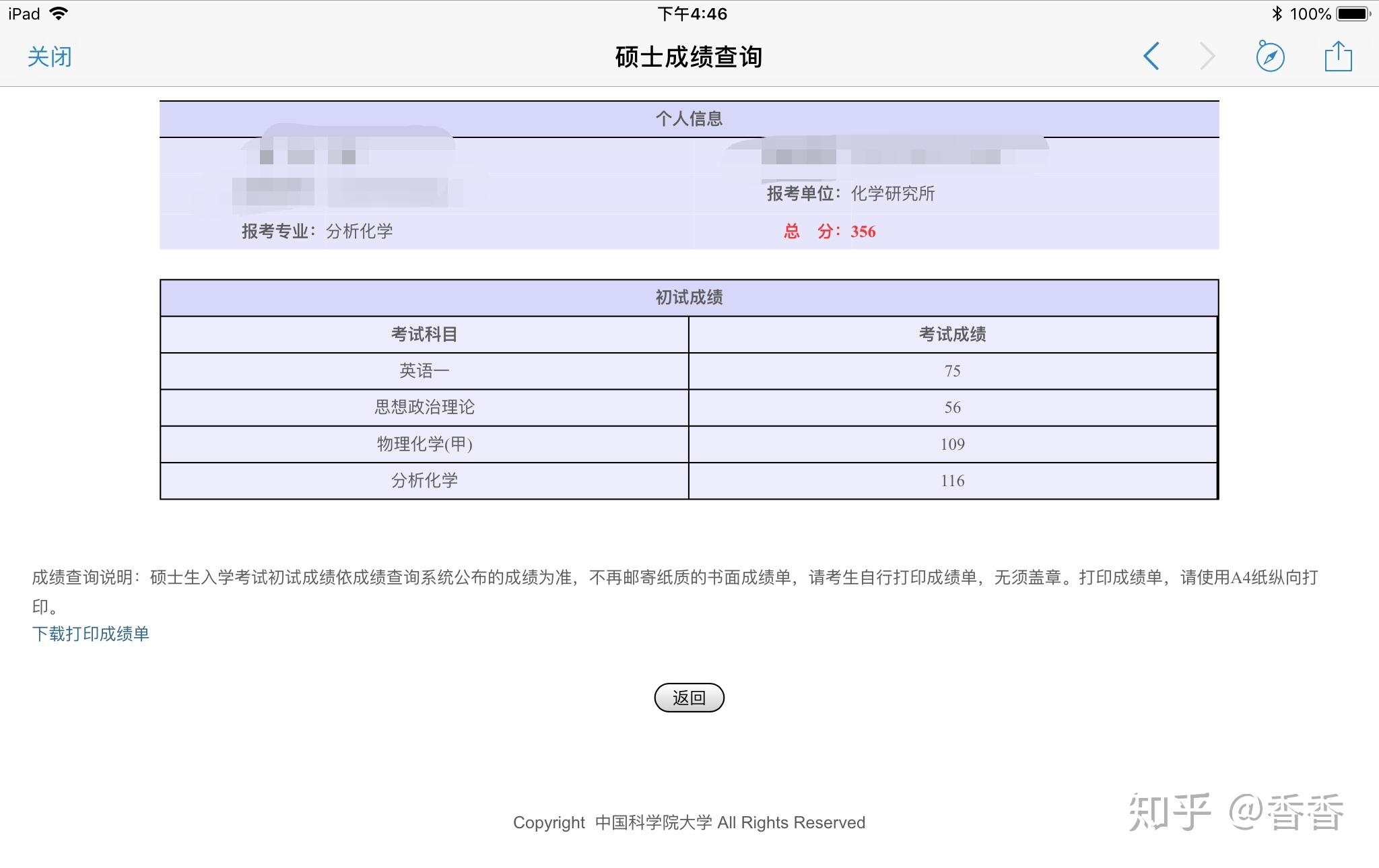Tap the 考试科目 column header

click(x=424, y=334)
